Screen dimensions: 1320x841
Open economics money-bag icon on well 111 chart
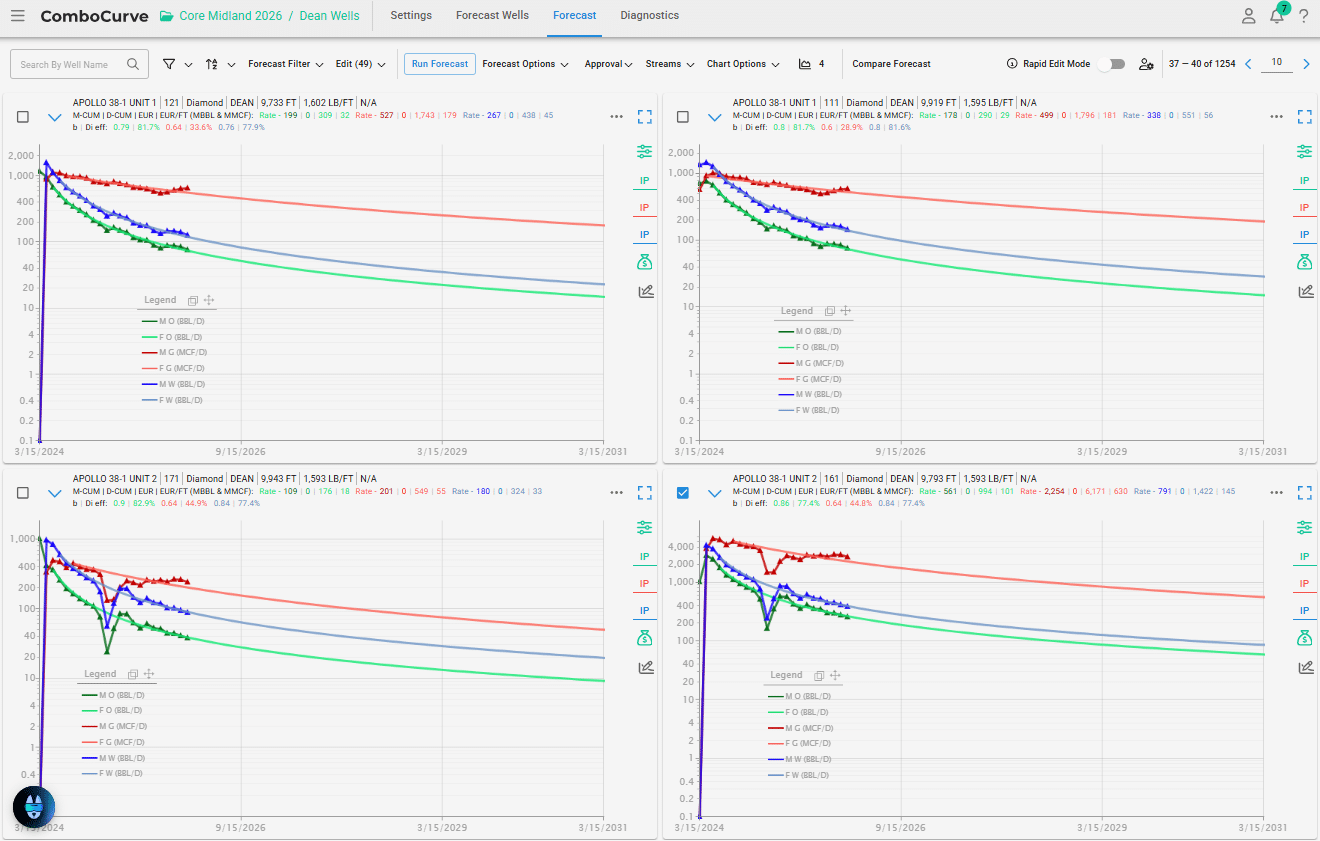[x=1305, y=262]
